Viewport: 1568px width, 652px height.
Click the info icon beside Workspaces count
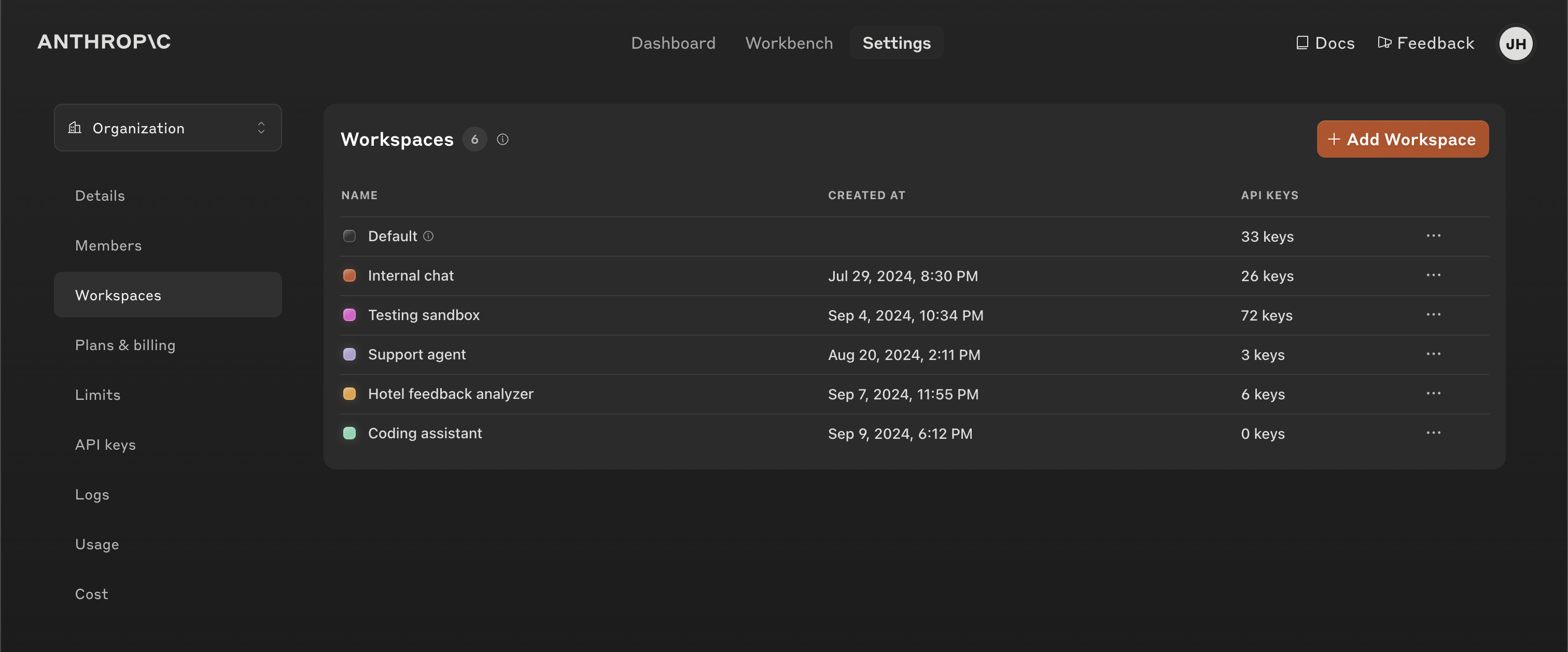(502, 140)
